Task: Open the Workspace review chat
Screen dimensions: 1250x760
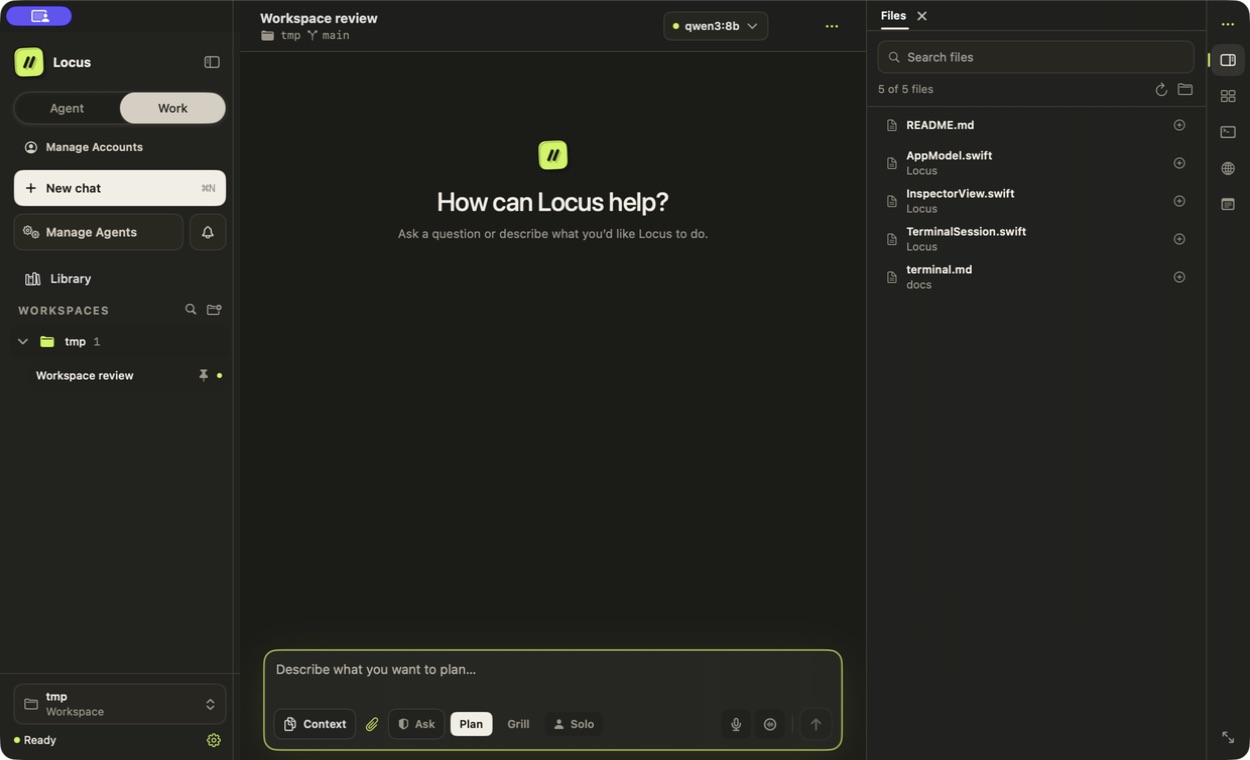Action: pos(85,376)
